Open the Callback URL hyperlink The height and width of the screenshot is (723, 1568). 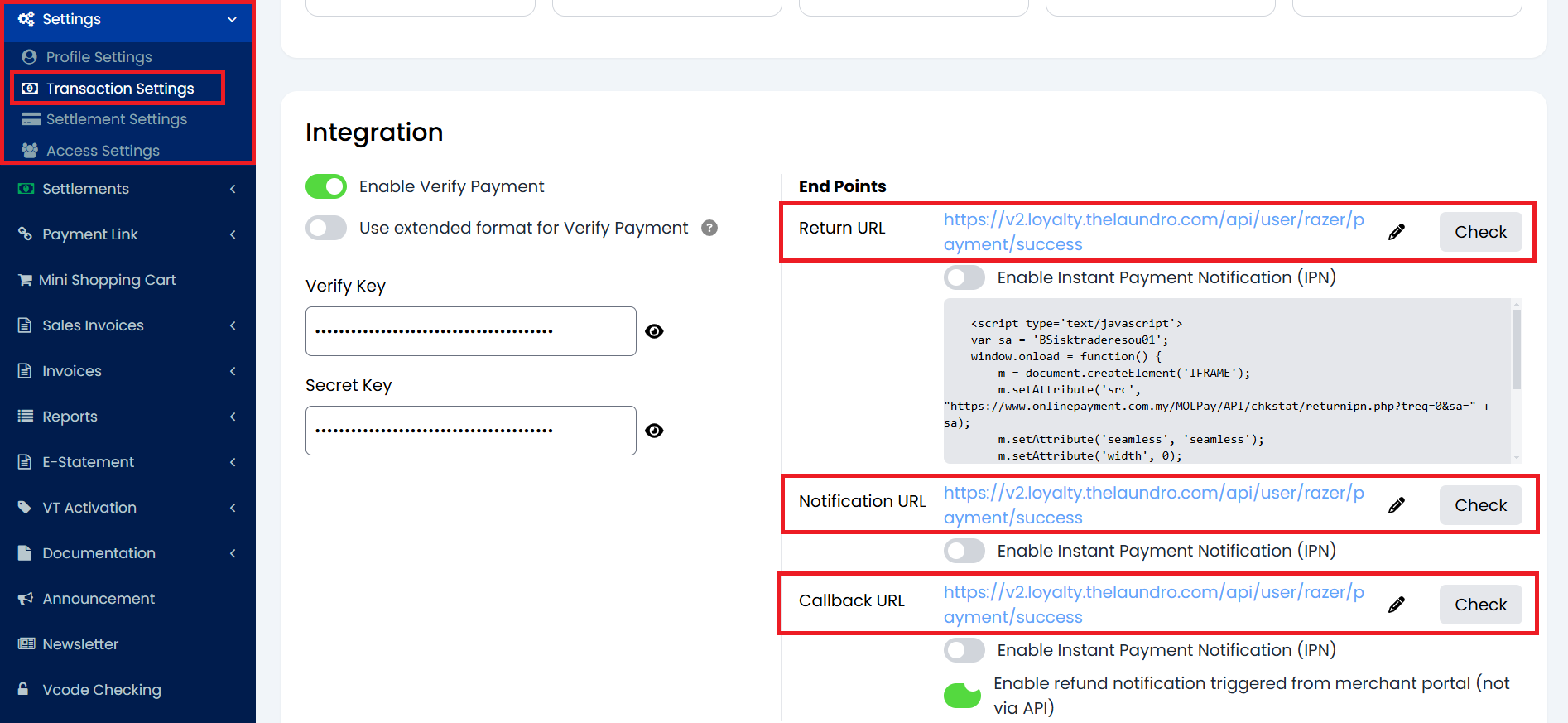(1154, 605)
